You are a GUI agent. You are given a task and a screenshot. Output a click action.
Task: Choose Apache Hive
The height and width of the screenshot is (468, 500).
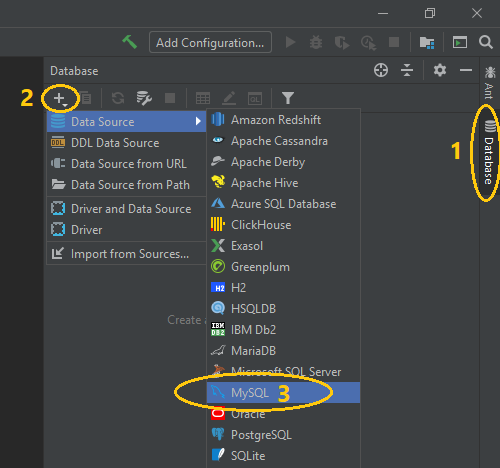pos(284,183)
